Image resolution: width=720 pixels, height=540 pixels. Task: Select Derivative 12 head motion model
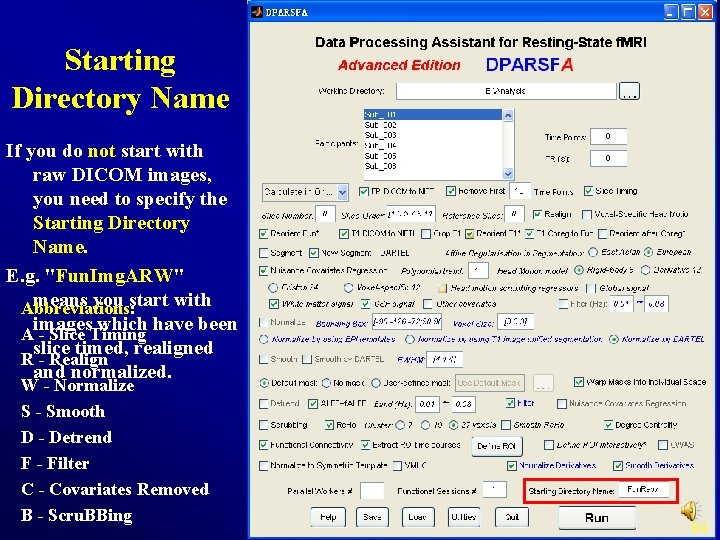pyautogui.click(x=646, y=270)
